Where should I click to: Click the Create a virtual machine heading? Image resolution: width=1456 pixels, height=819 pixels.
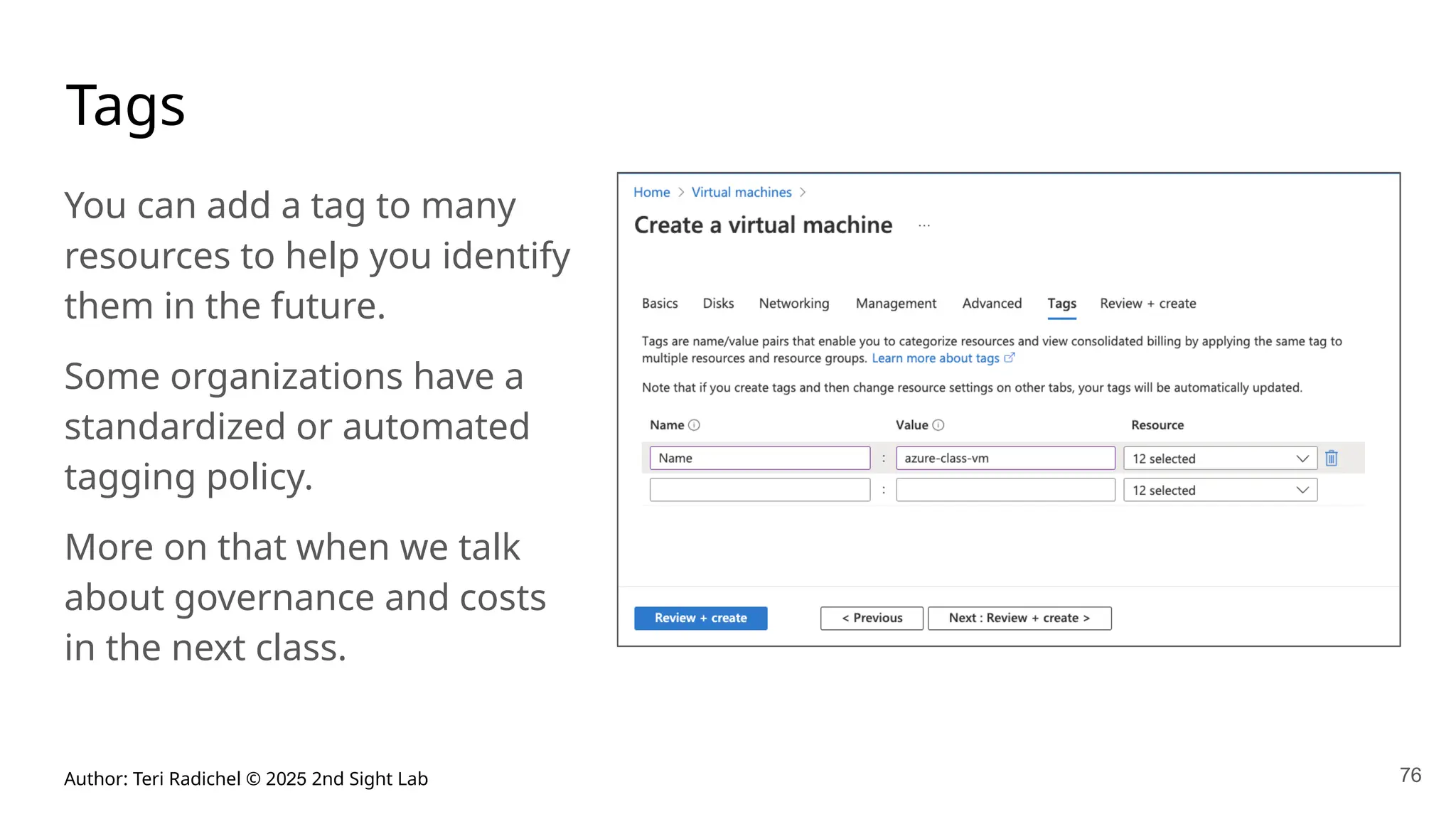[763, 225]
